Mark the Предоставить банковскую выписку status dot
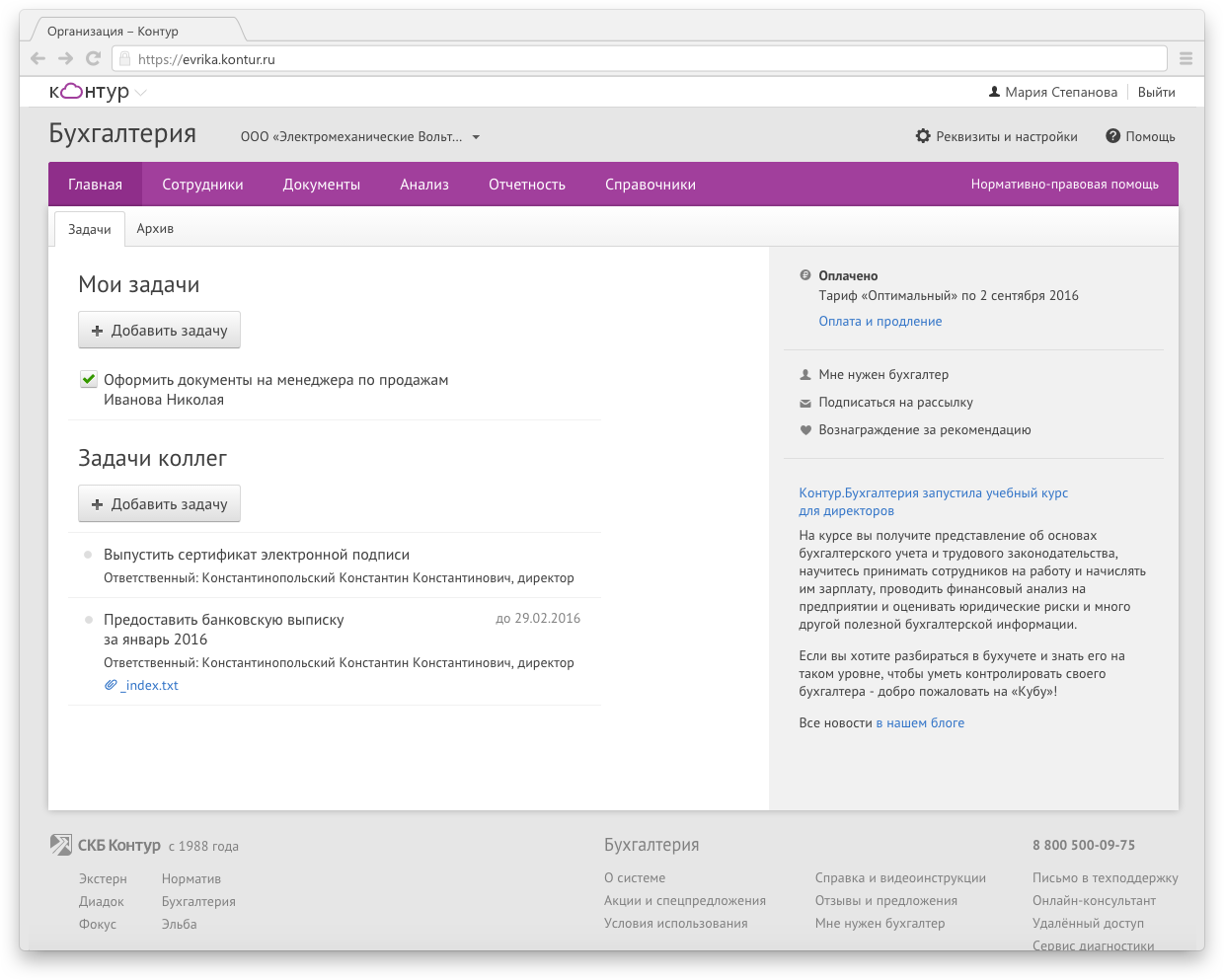1224x980 pixels. coord(88,620)
